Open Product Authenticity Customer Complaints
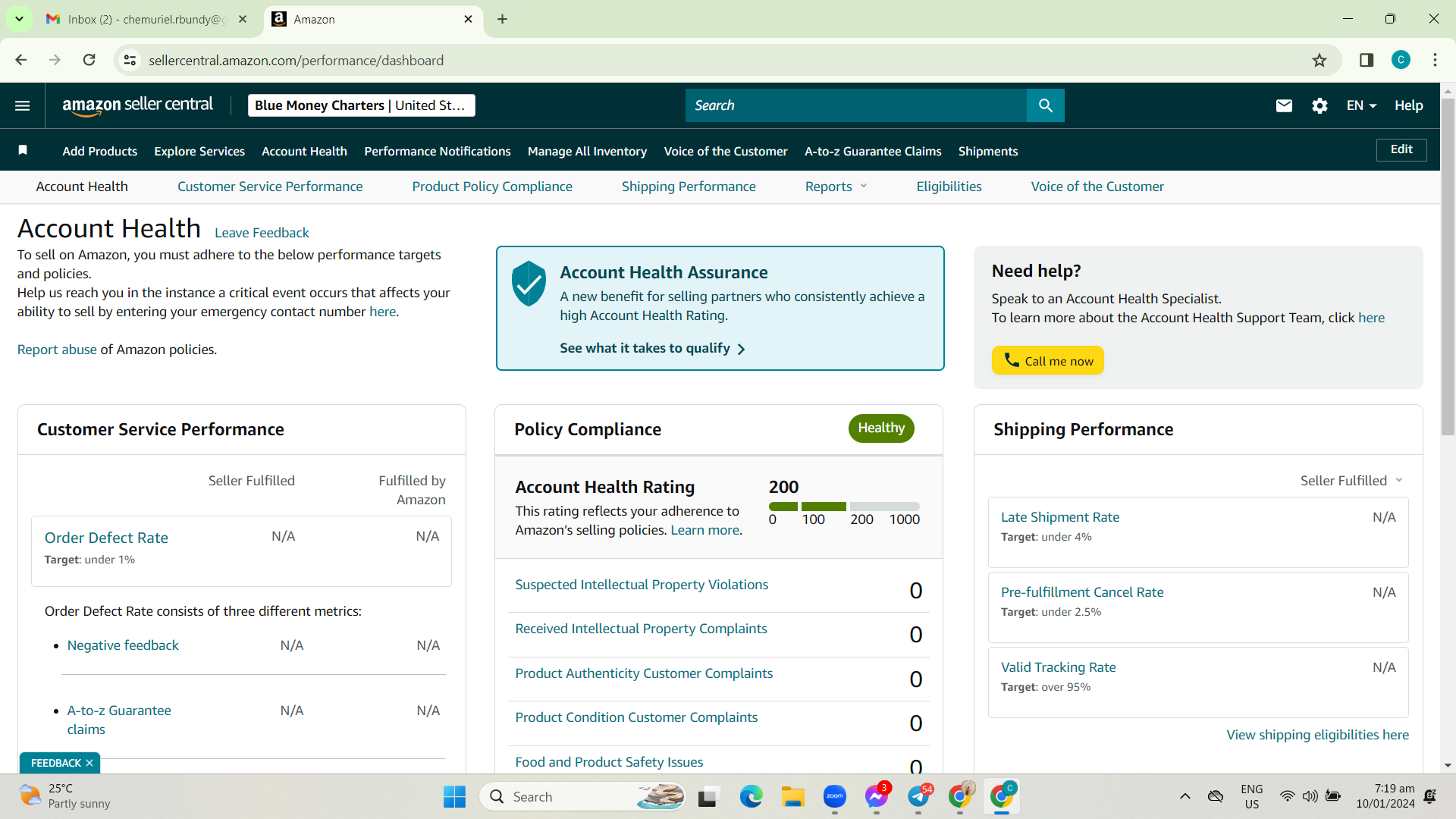Screen dimensions: 1456x819 [644, 673]
